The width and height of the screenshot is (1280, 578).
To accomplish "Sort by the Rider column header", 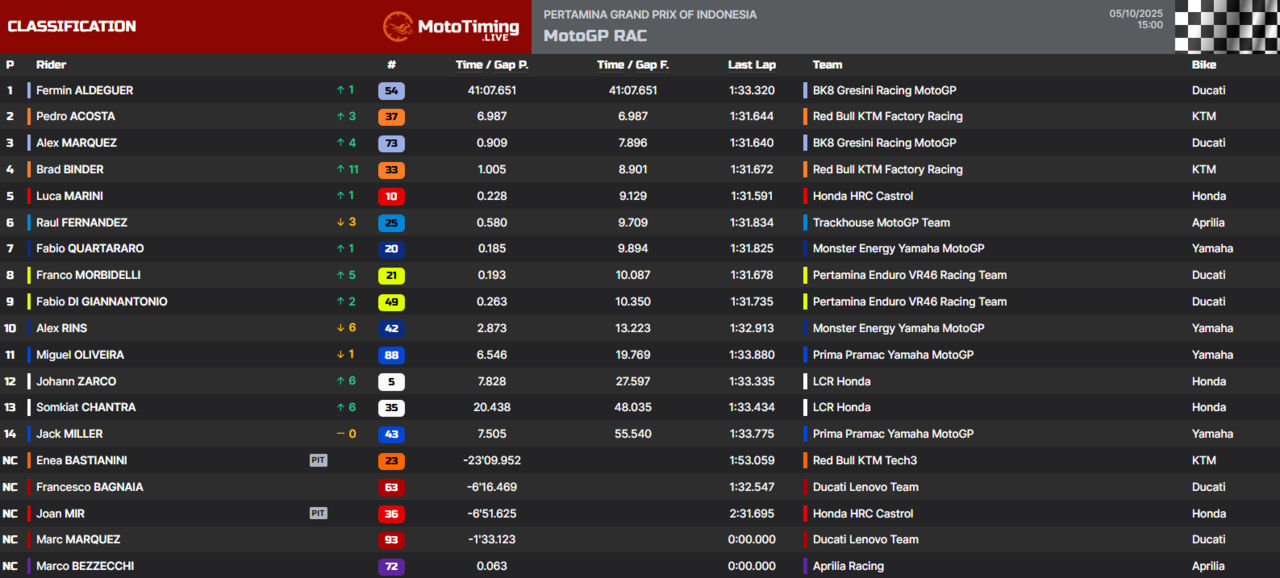I will pos(51,65).
